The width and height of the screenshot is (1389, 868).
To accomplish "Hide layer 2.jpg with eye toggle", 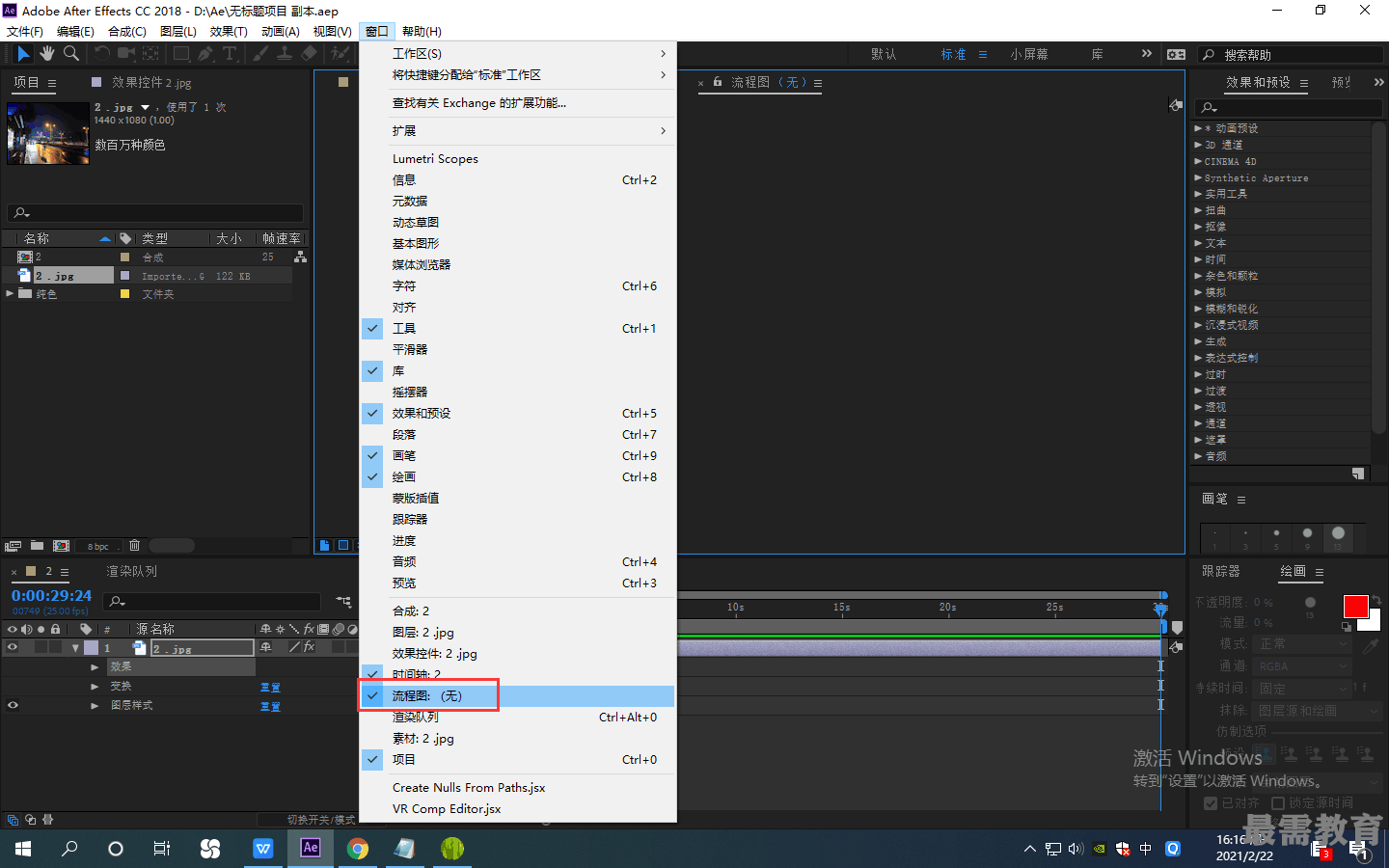I will click(x=13, y=647).
